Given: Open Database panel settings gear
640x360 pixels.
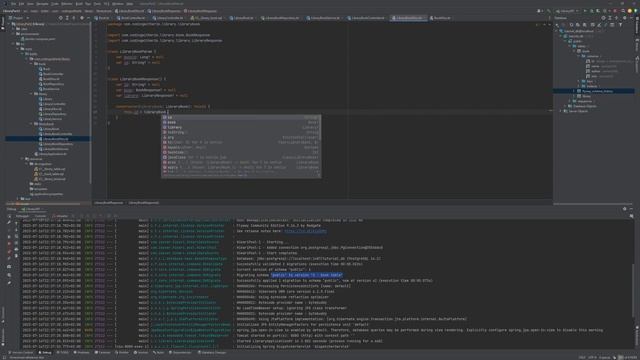Looking at the screenshot, I should (624, 18).
